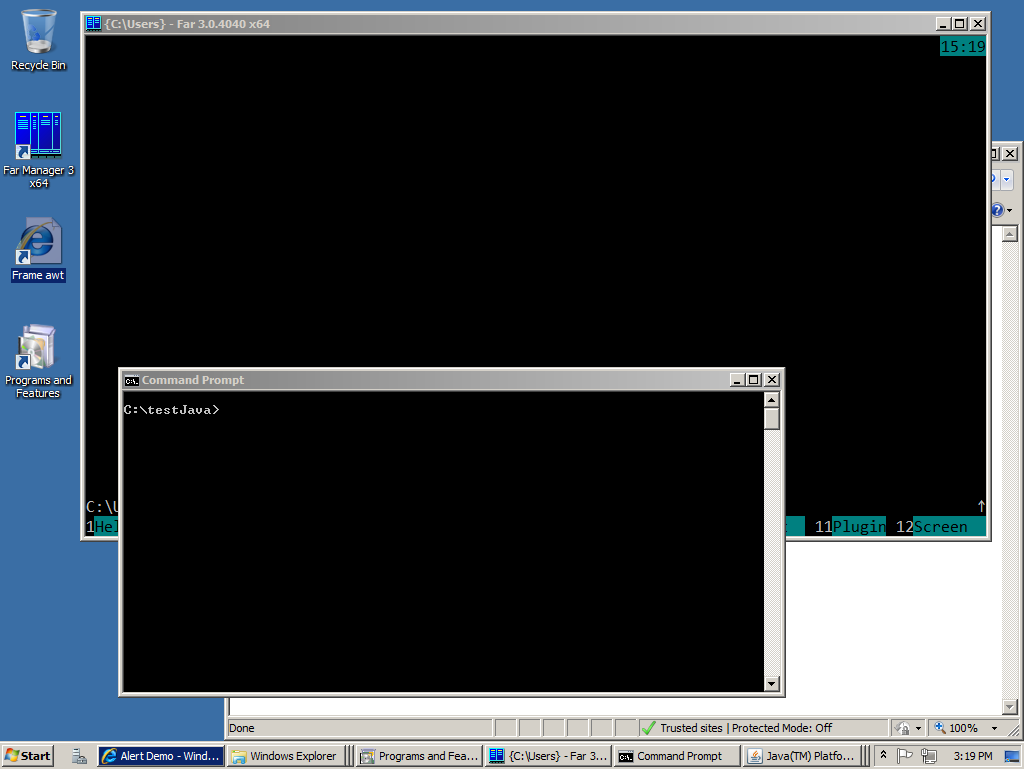Click the Far Manager command line C:\U prompt
The image size is (1024, 769).
coord(102,507)
